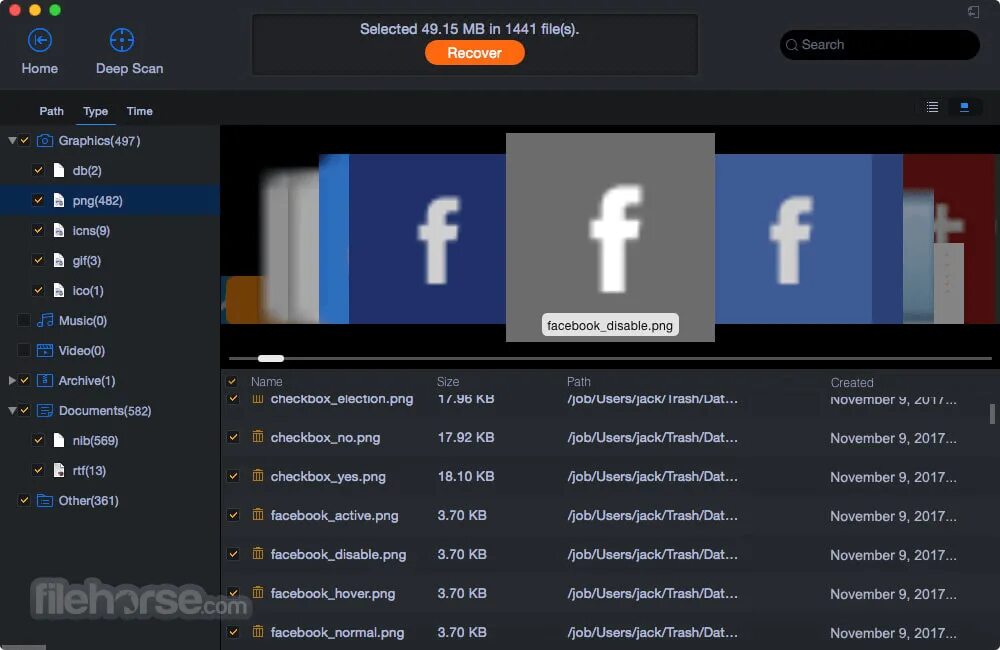Viewport: 1000px width, 650px height.
Task: Sort by Path column header
Action: click(578, 381)
